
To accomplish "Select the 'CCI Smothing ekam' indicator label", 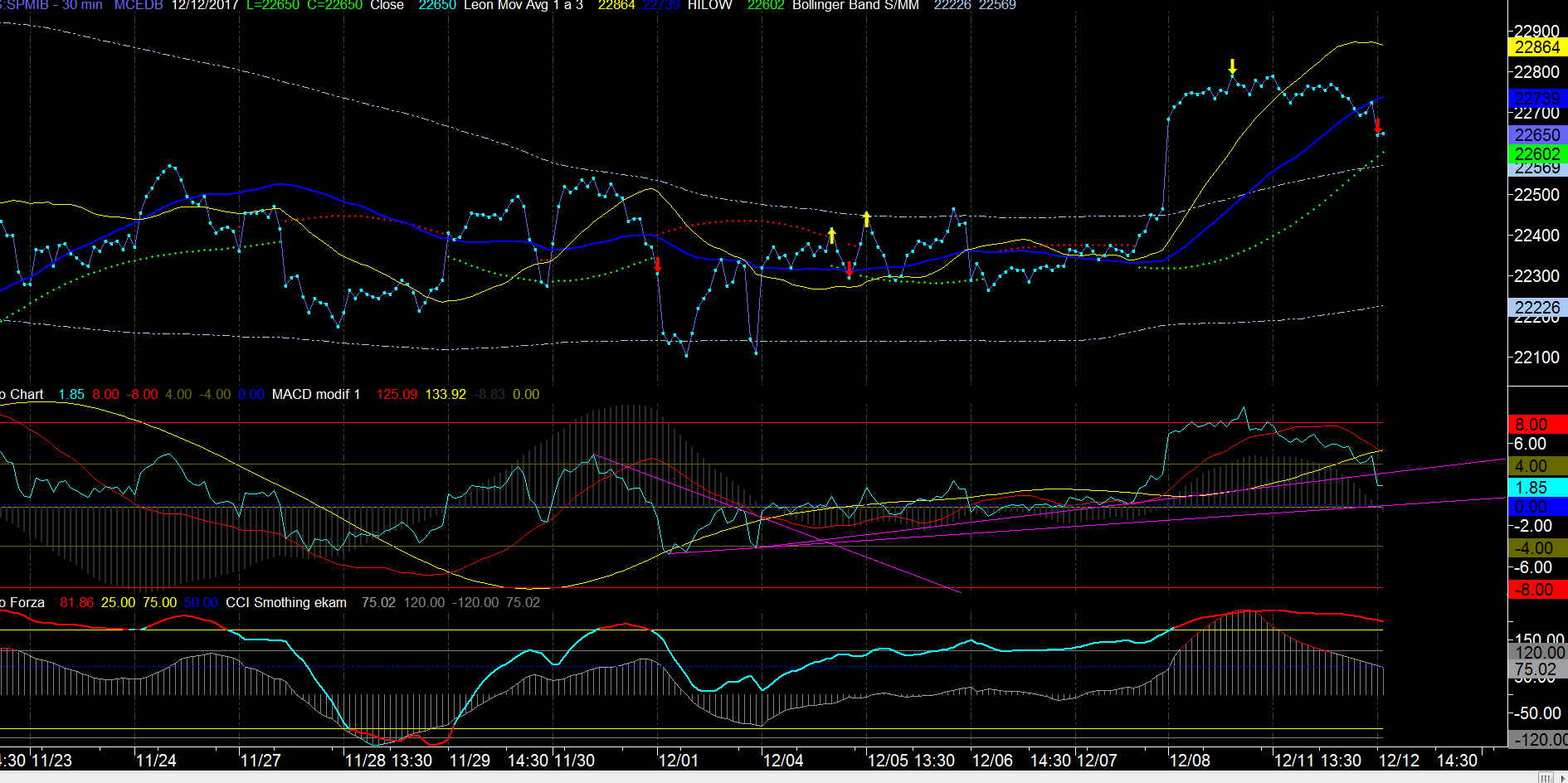I will [x=286, y=602].
